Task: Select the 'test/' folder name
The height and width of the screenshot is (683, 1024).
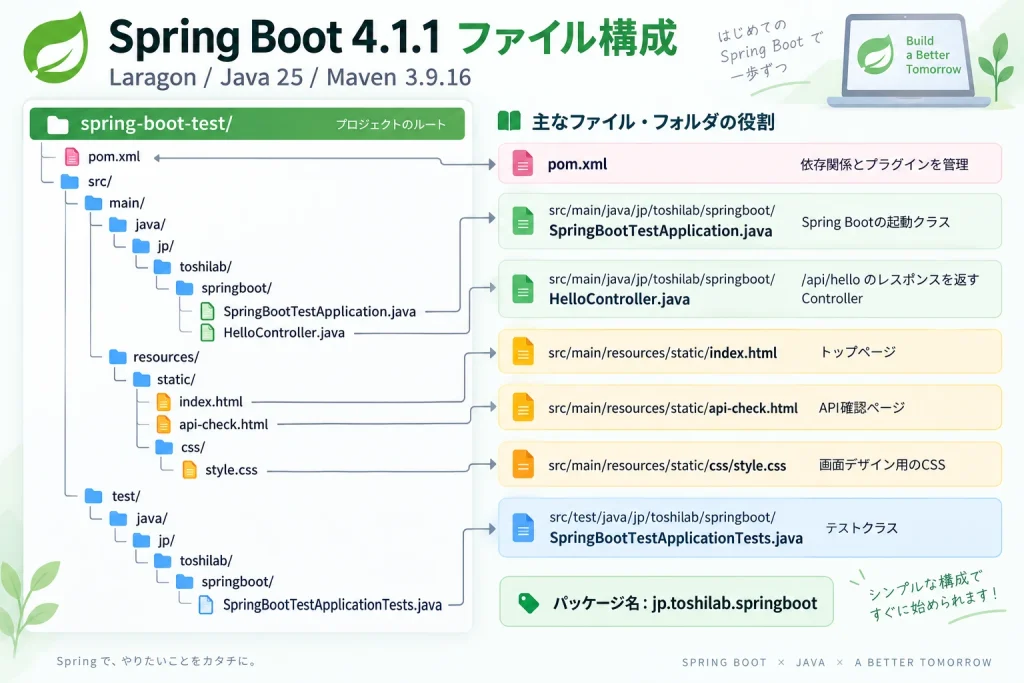Action: [x=126, y=496]
